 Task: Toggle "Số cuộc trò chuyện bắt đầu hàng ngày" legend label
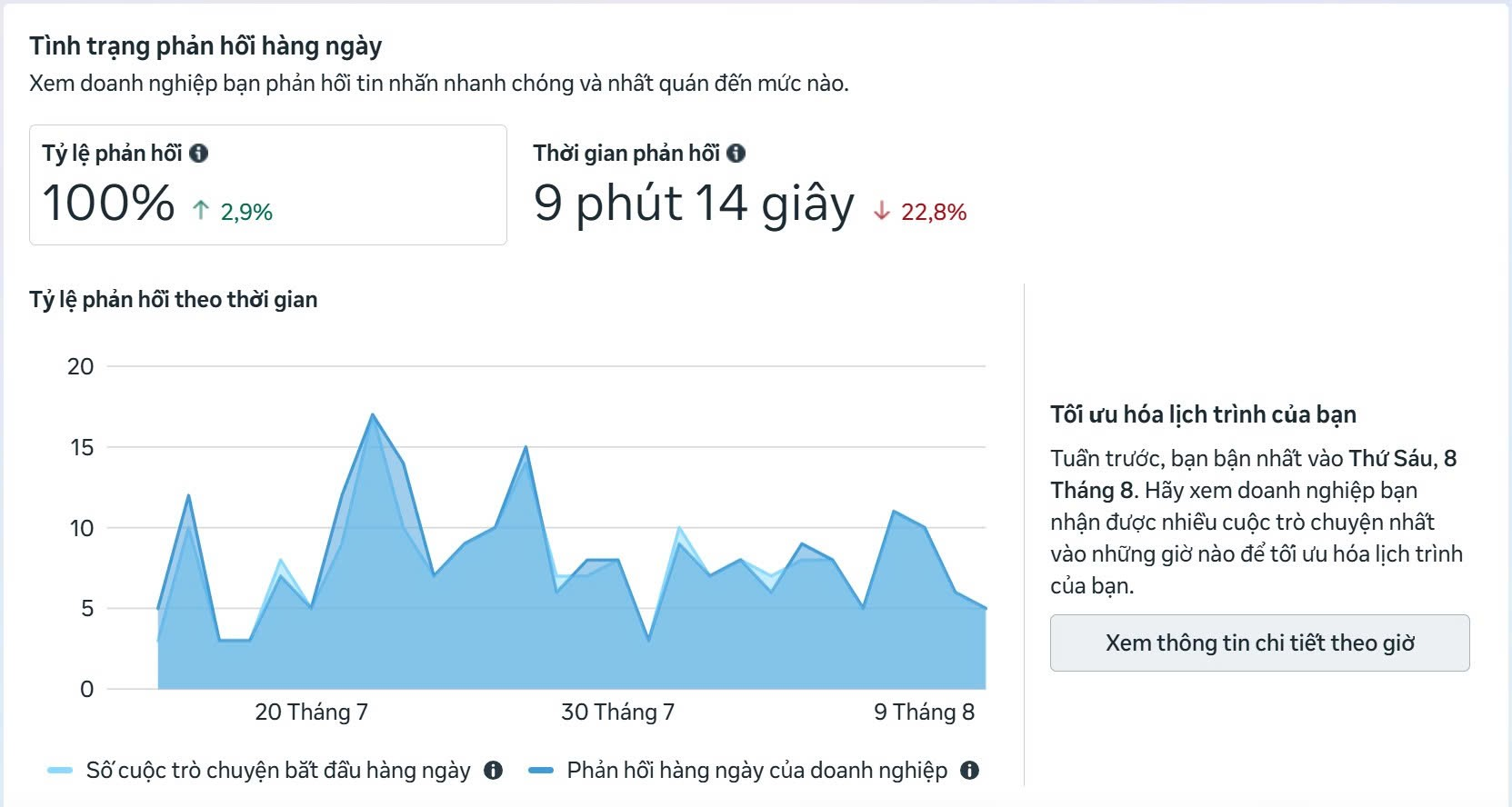point(278,771)
